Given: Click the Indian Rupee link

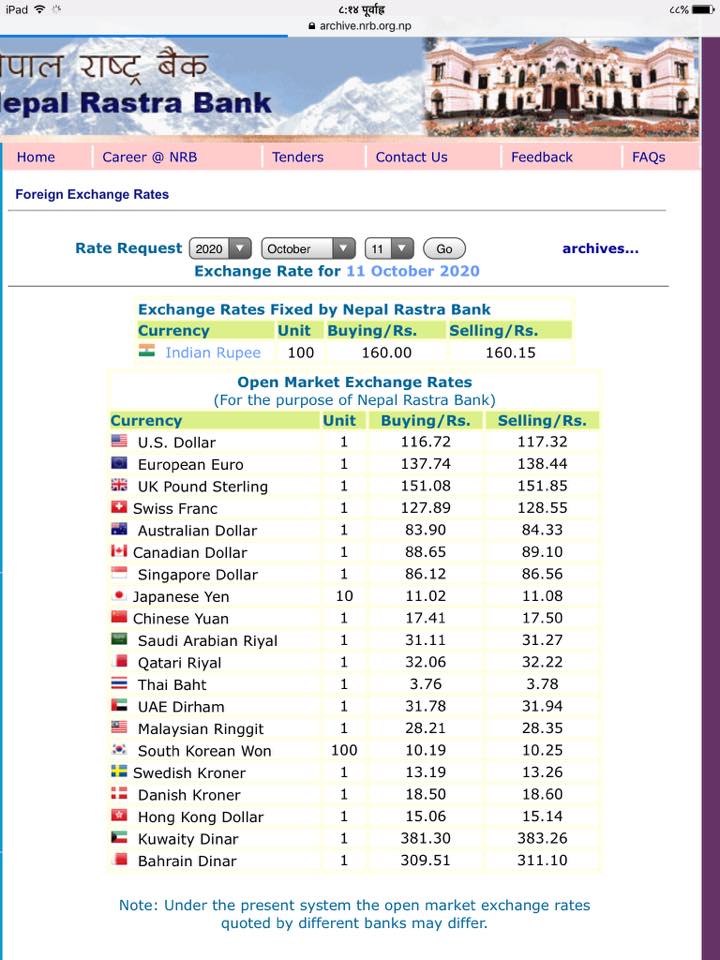Looking at the screenshot, I should click(x=212, y=353).
